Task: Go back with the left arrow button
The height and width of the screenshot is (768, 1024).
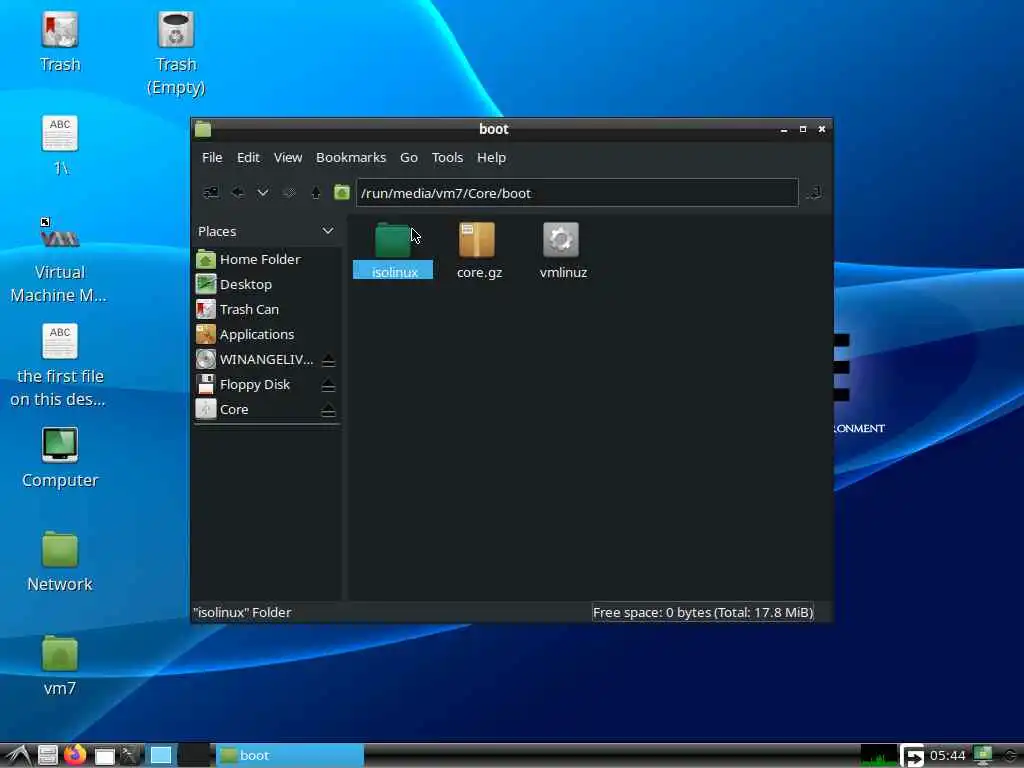Action: (238, 193)
